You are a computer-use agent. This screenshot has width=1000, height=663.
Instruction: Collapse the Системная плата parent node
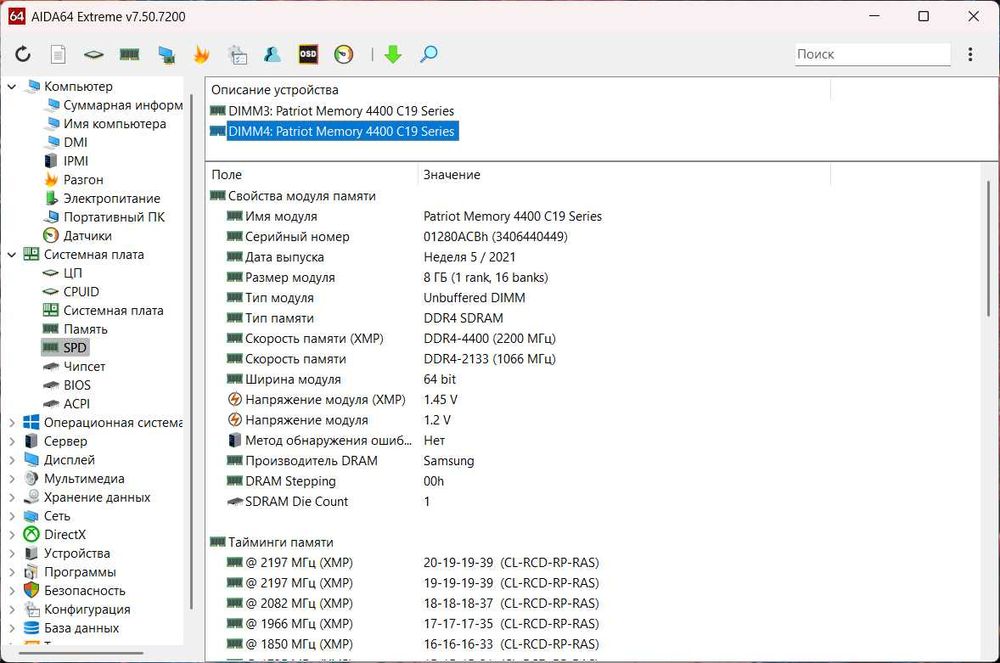[11, 254]
